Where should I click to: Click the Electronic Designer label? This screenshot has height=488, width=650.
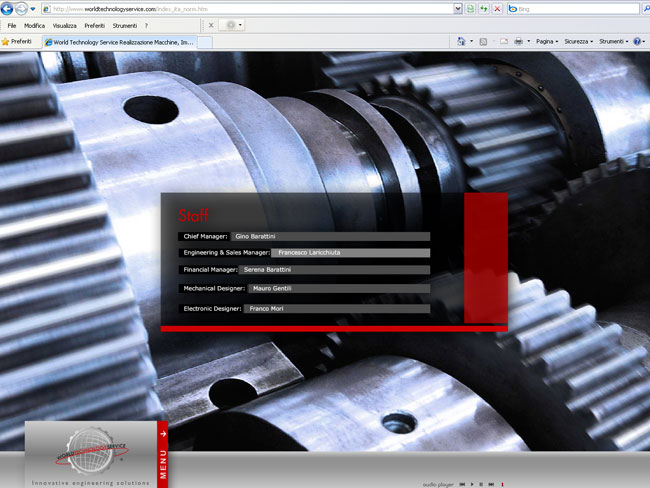tap(212, 308)
